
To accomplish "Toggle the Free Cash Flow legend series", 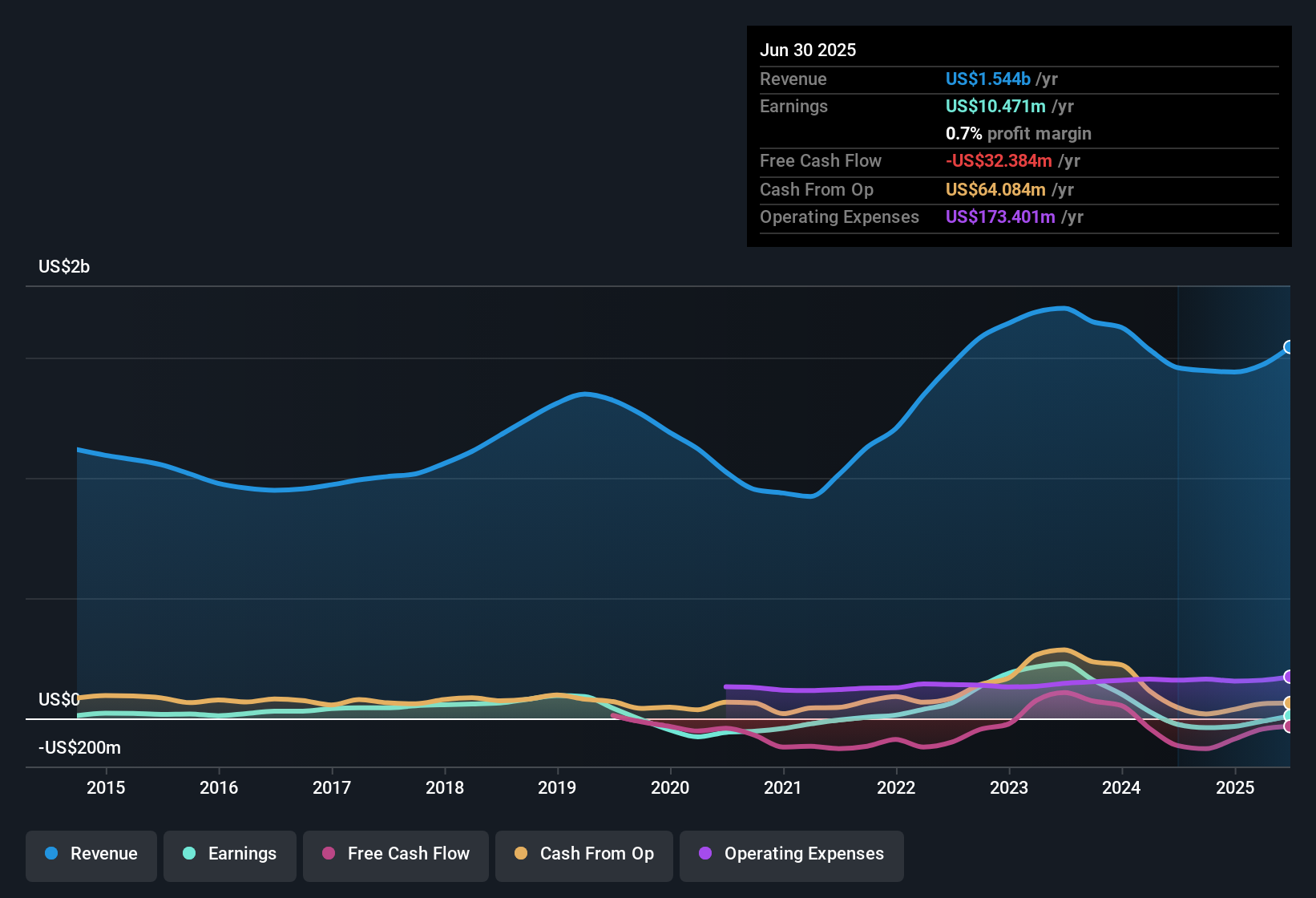I will point(396,856).
